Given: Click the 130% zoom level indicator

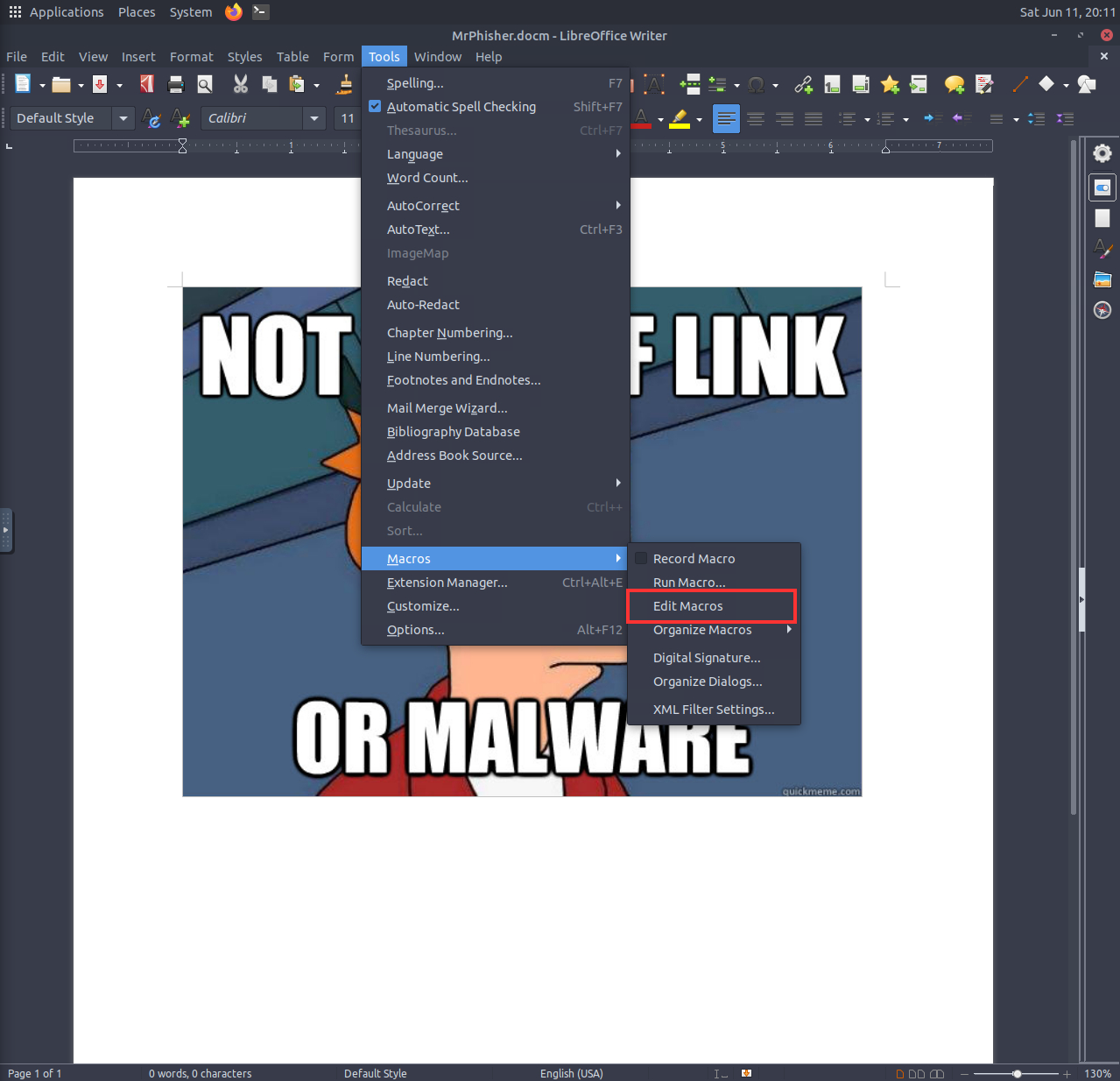Looking at the screenshot, I should pyautogui.click(x=1098, y=1073).
